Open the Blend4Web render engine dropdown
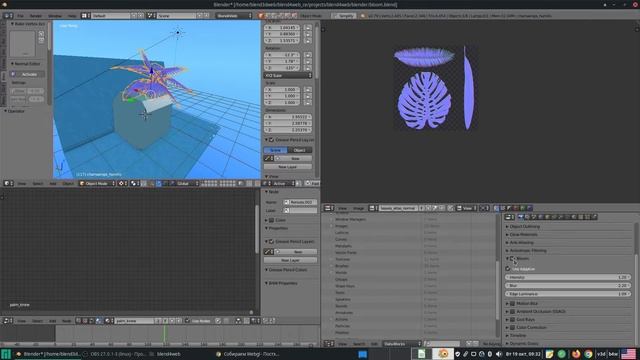Viewport: 640px width, 360px height. (234, 16)
